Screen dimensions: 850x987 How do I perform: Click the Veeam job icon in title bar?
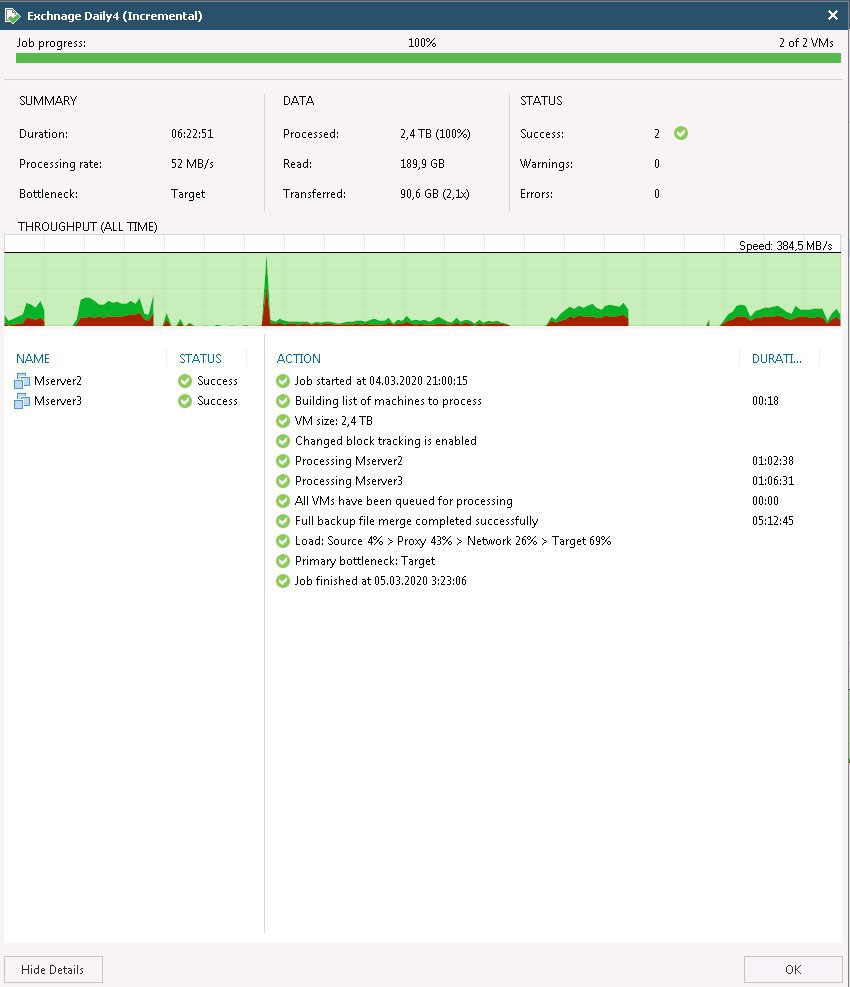(12, 16)
